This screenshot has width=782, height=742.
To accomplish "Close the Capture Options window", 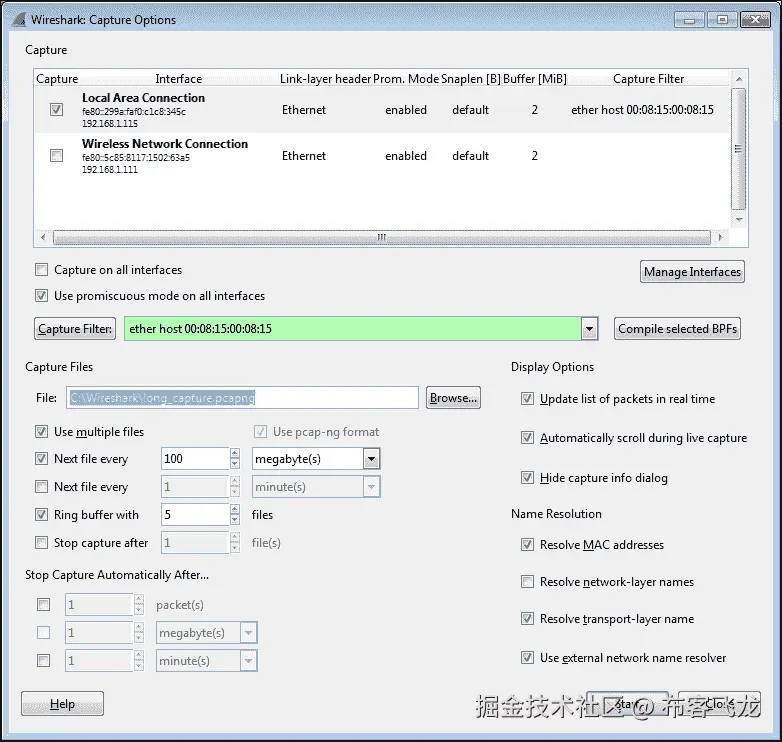I will click(x=755, y=20).
